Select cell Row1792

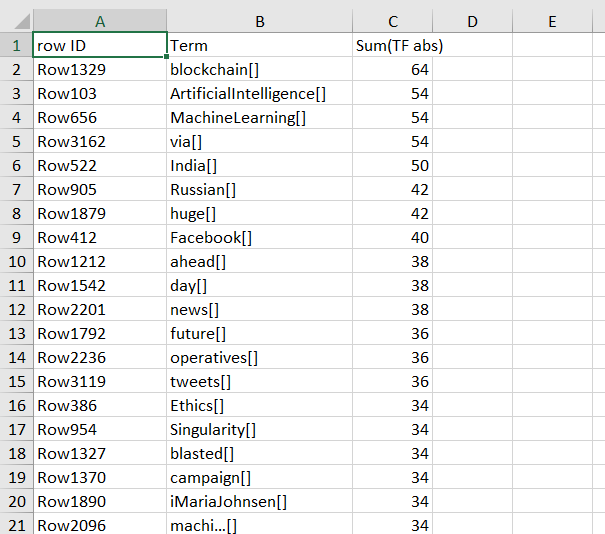pos(100,333)
